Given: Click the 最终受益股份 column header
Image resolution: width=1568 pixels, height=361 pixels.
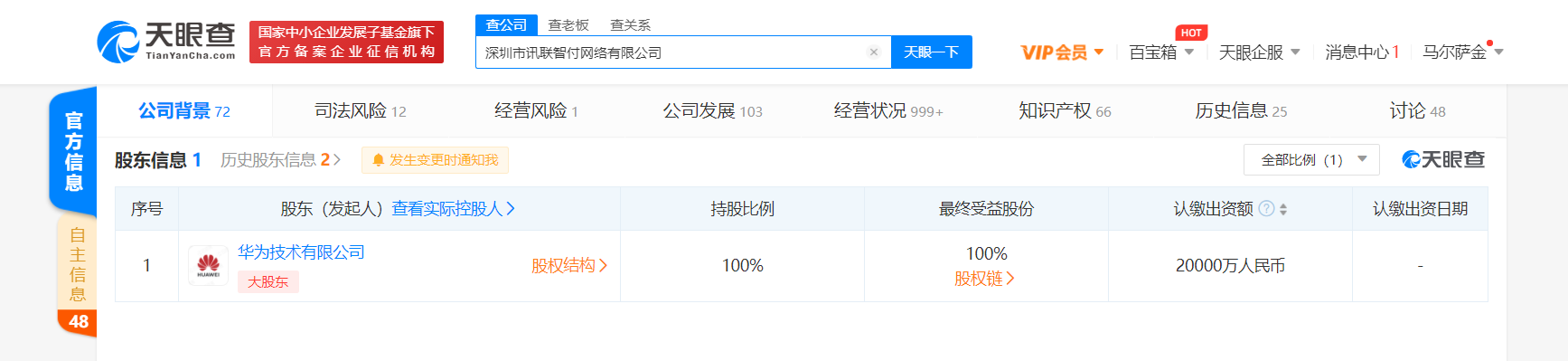Looking at the screenshot, I should (x=986, y=209).
